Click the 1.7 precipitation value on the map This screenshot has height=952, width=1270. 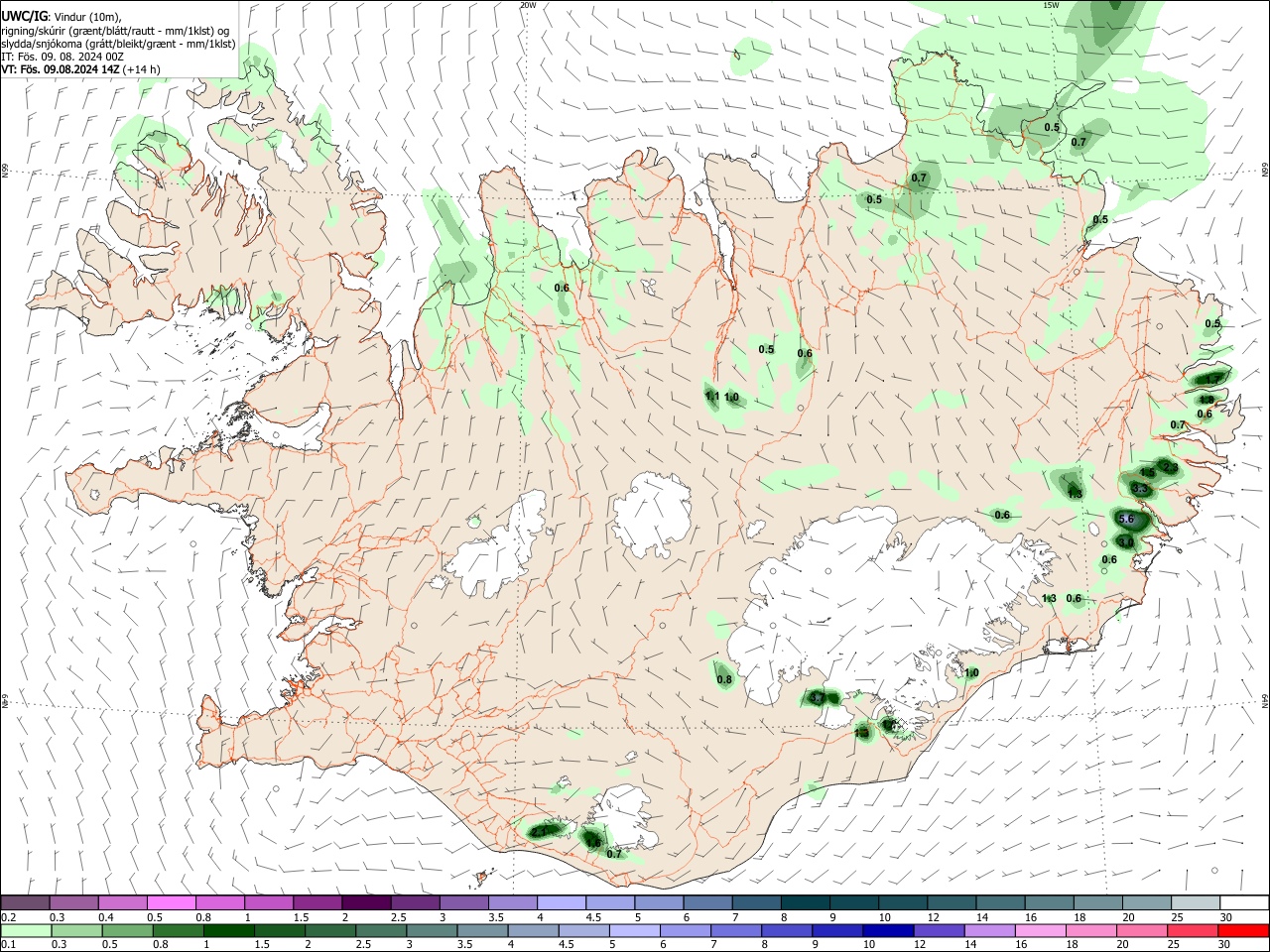click(1212, 379)
